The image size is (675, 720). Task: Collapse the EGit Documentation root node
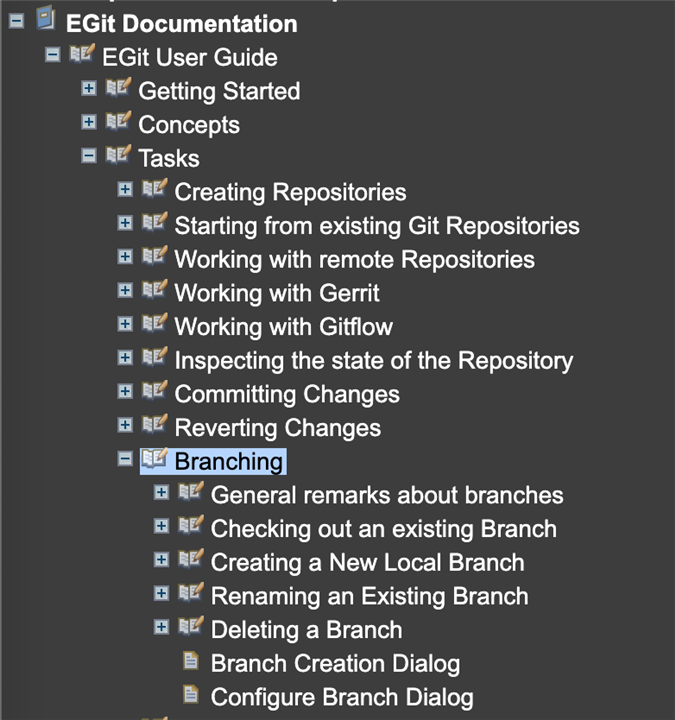click(x=17, y=21)
